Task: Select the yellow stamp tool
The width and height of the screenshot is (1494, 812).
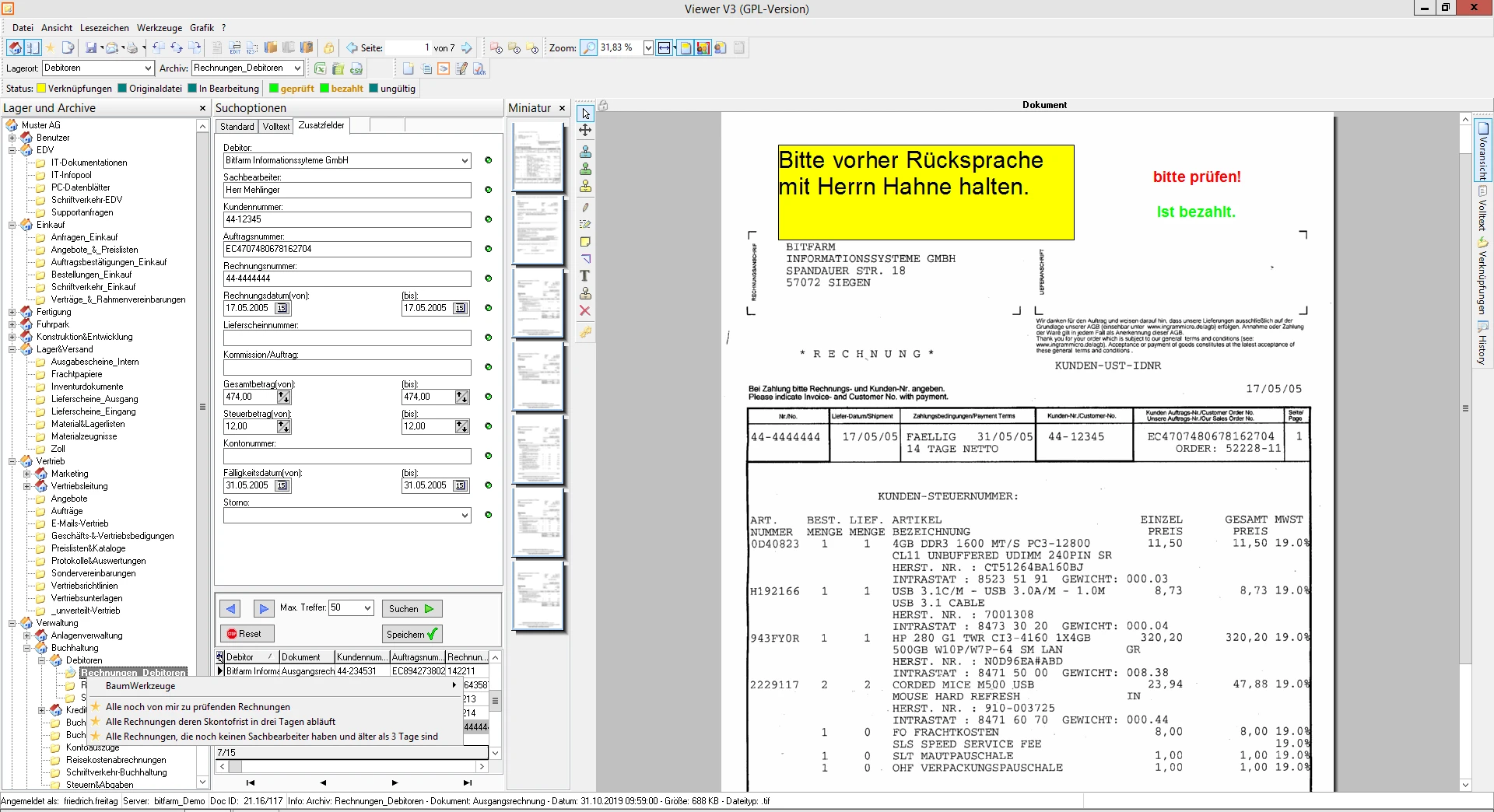Action: click(x=586, y=187)
